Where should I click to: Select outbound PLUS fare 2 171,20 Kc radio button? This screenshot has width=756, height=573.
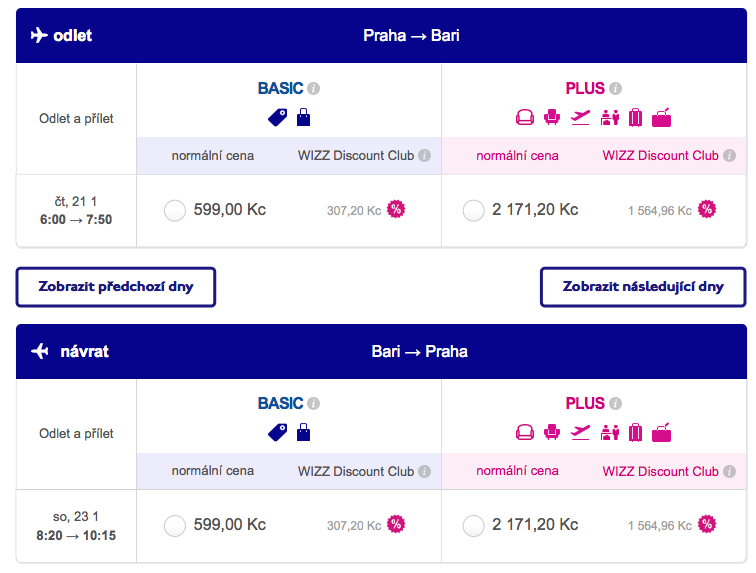(x=473, y=211)
